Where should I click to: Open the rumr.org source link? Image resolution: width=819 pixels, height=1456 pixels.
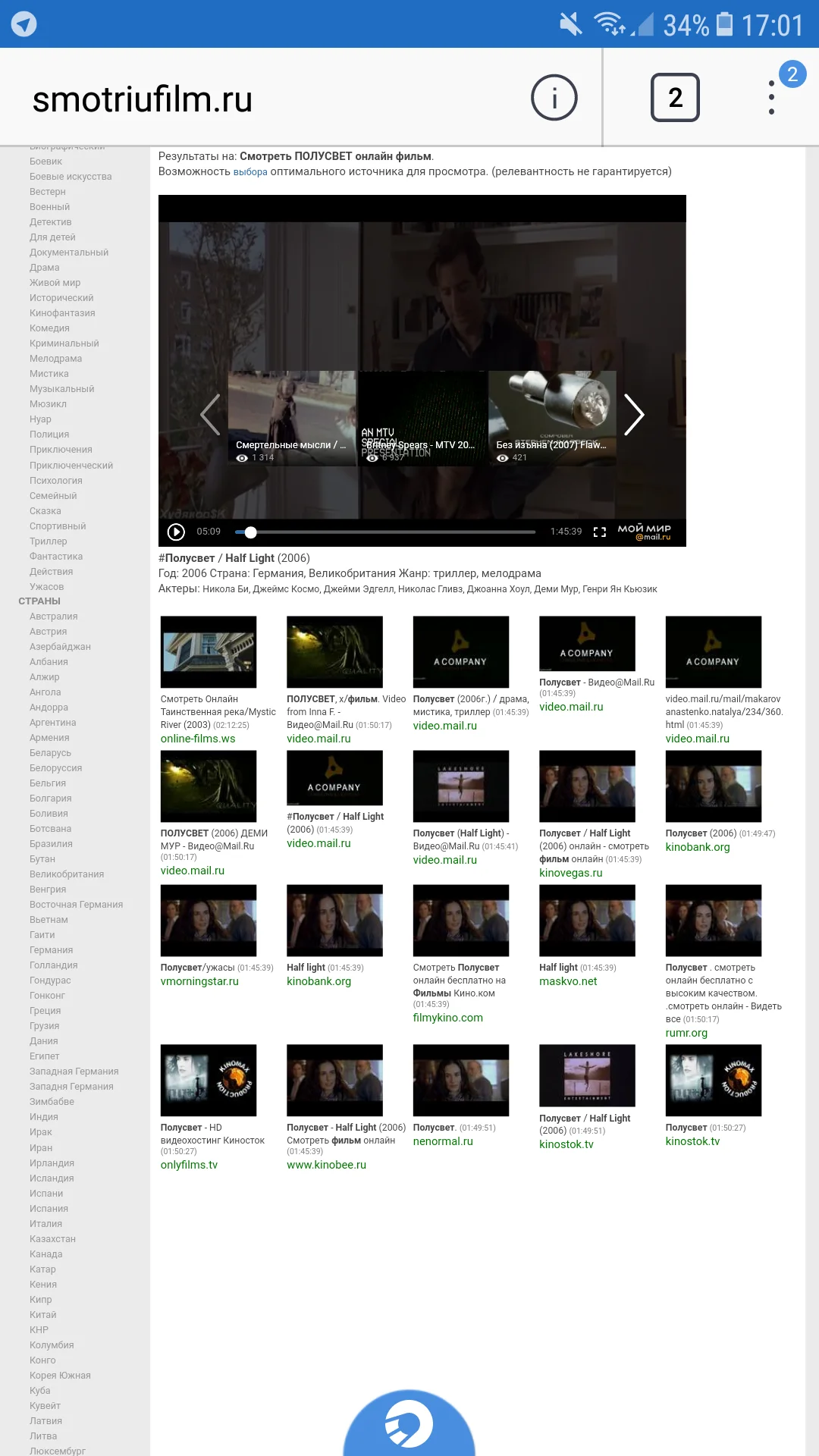click(686, 1033)
